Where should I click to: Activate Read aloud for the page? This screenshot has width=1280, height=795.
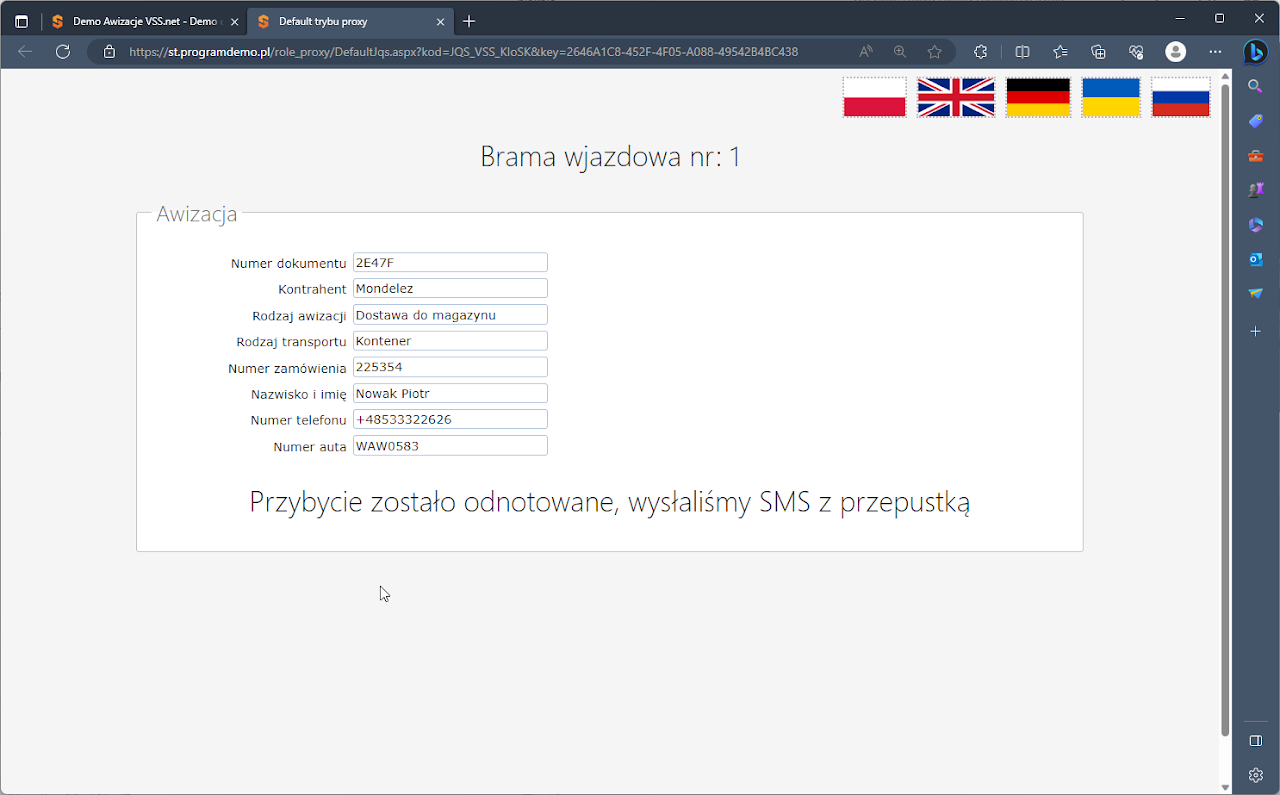(865, 51)
